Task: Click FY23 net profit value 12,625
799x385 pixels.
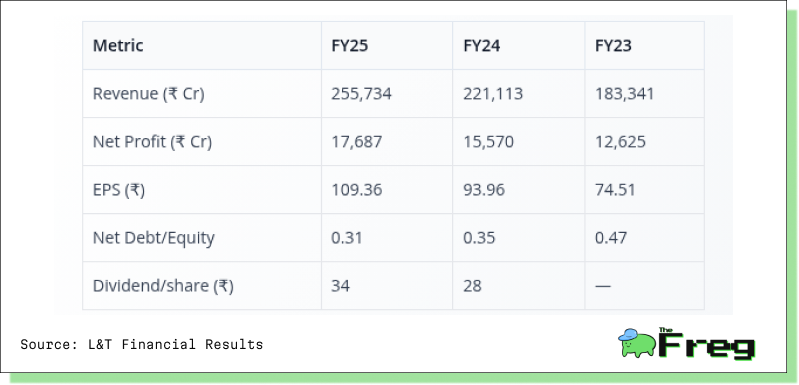Action: 620,142
